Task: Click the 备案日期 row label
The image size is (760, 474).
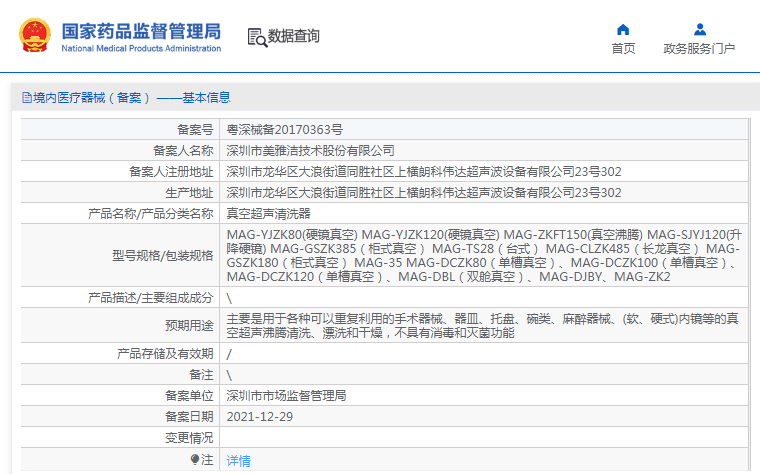Action: pos(189,417)
